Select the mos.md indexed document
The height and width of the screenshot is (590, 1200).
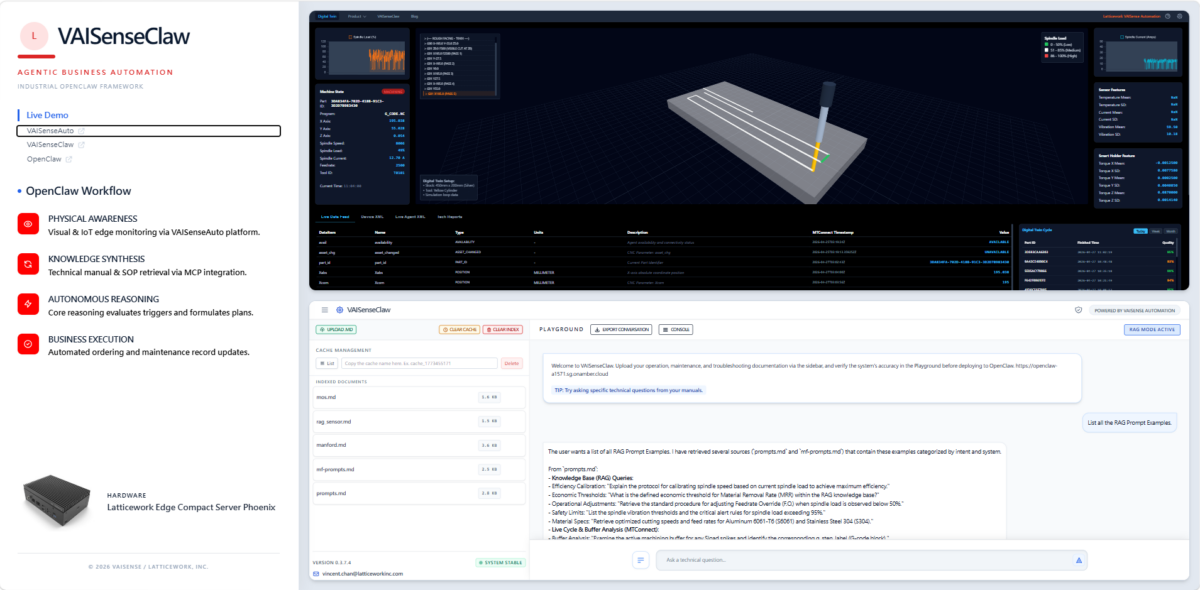[419, 397]
